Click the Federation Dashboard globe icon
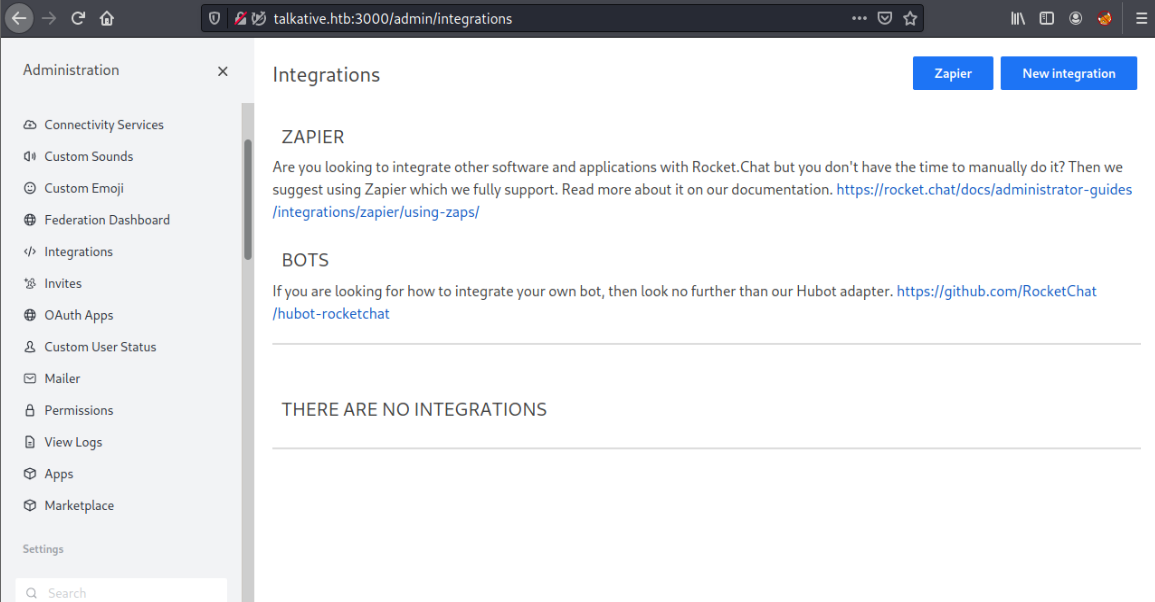This screenshot has height=602, width=1155. (x=30, y=220)
